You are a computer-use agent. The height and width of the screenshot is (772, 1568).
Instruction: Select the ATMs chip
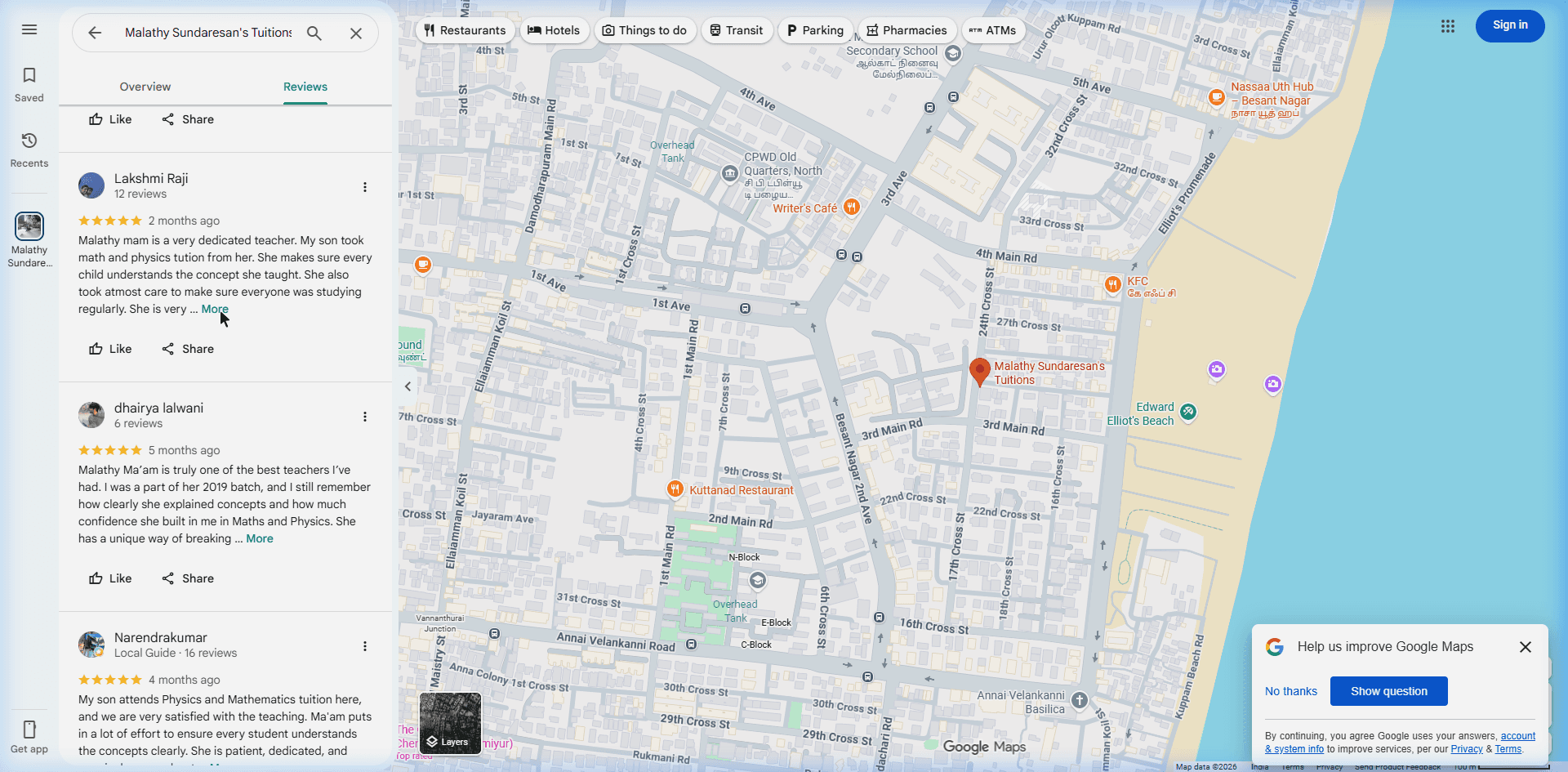(993, 30)
